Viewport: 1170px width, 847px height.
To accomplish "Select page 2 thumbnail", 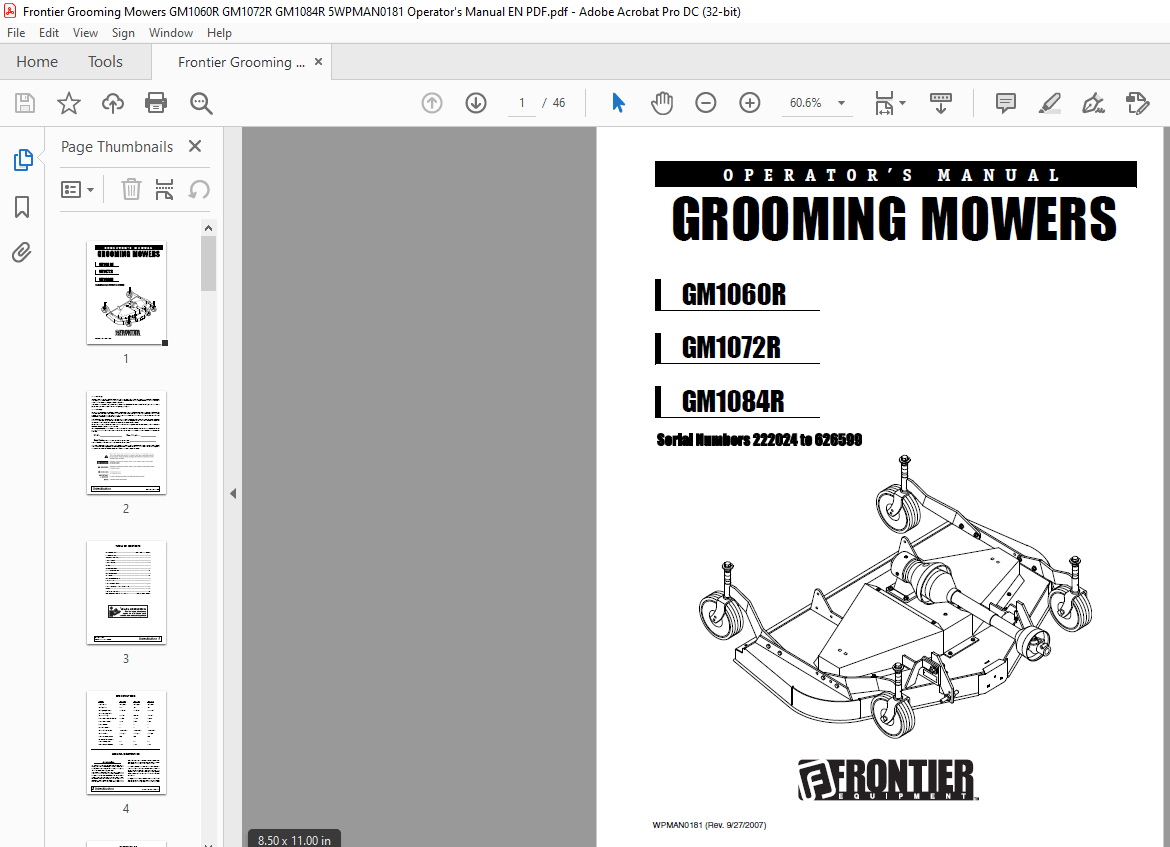I will pos(126,443).
